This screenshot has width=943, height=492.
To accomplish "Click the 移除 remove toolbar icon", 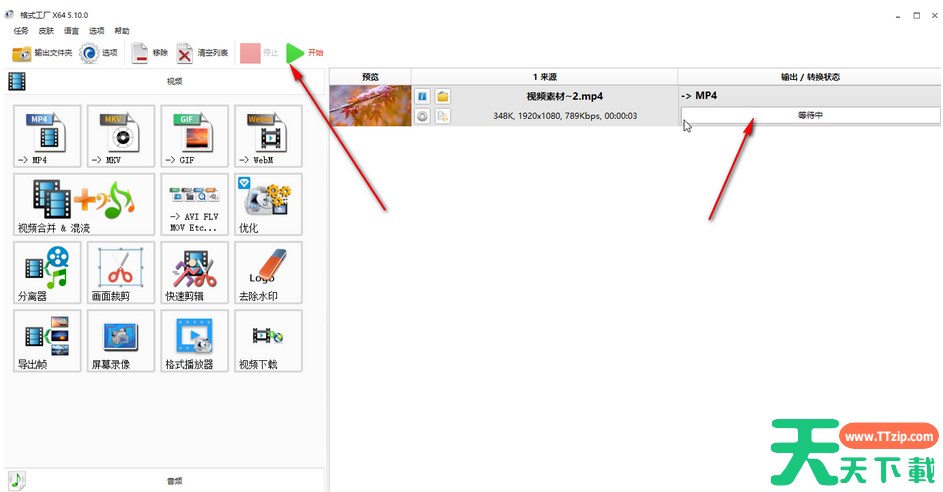I will click(x=140, y=53).
